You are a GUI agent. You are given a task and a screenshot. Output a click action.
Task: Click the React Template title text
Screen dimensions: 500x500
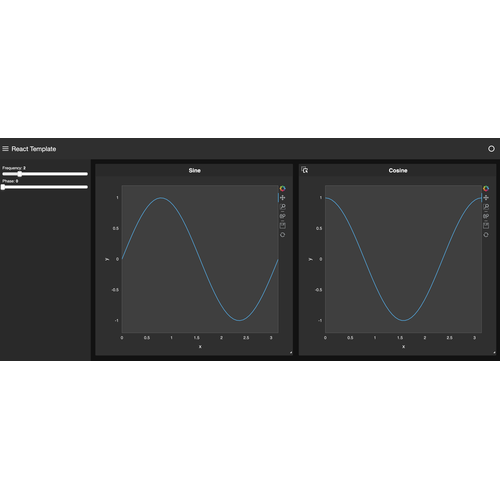[x=34, y=149]
